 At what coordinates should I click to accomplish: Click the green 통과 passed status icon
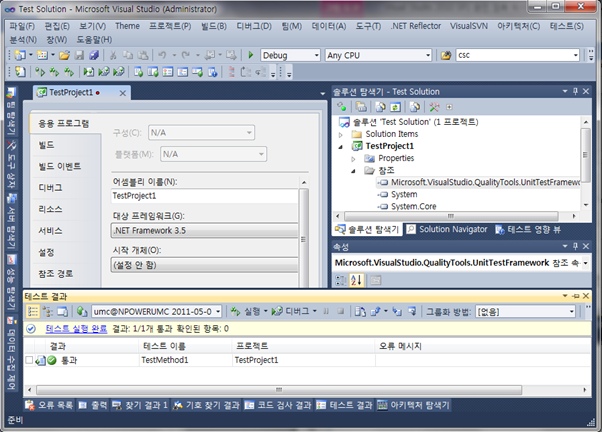click(x=52, y=360)
